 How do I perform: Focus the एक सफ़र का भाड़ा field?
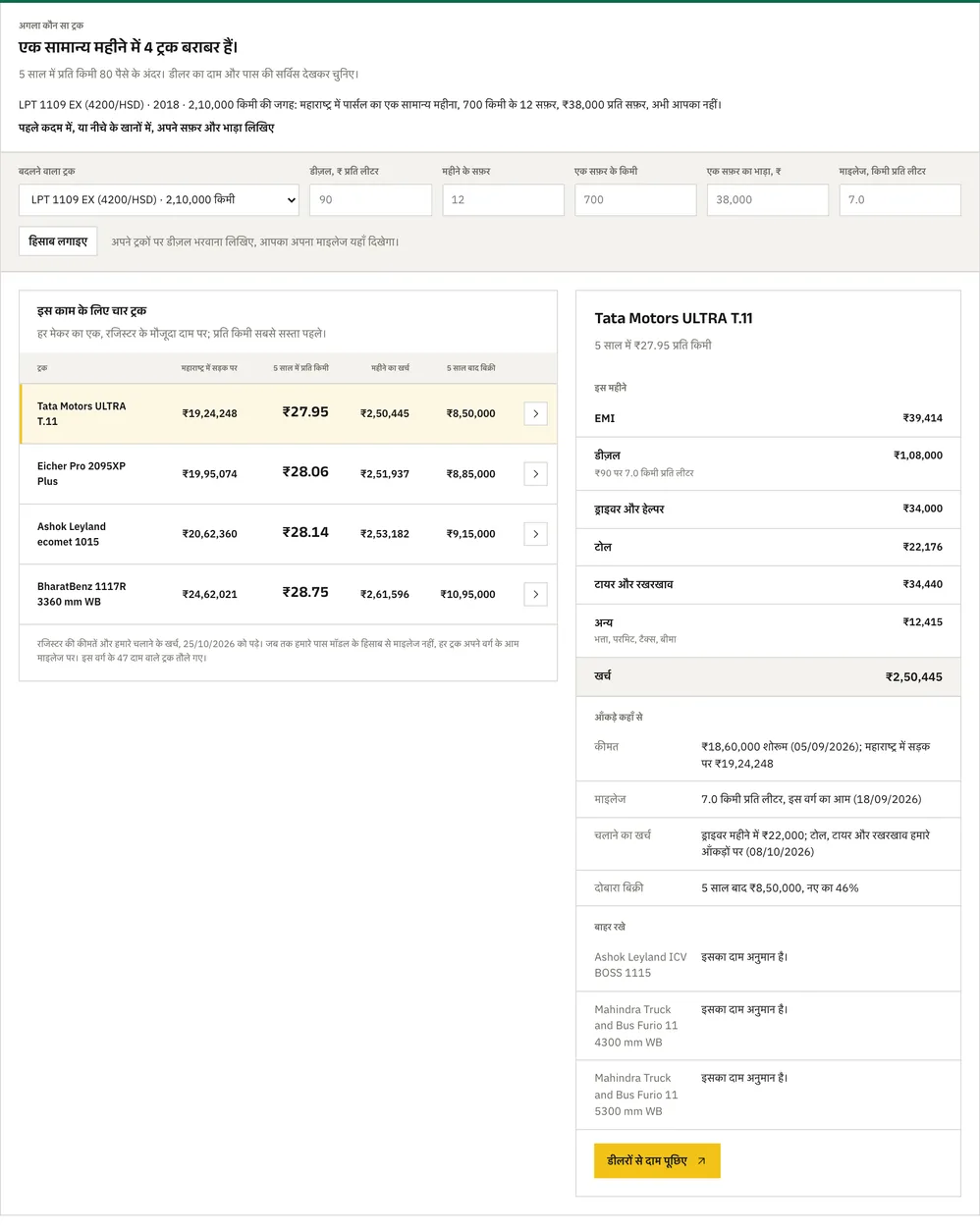768,199
